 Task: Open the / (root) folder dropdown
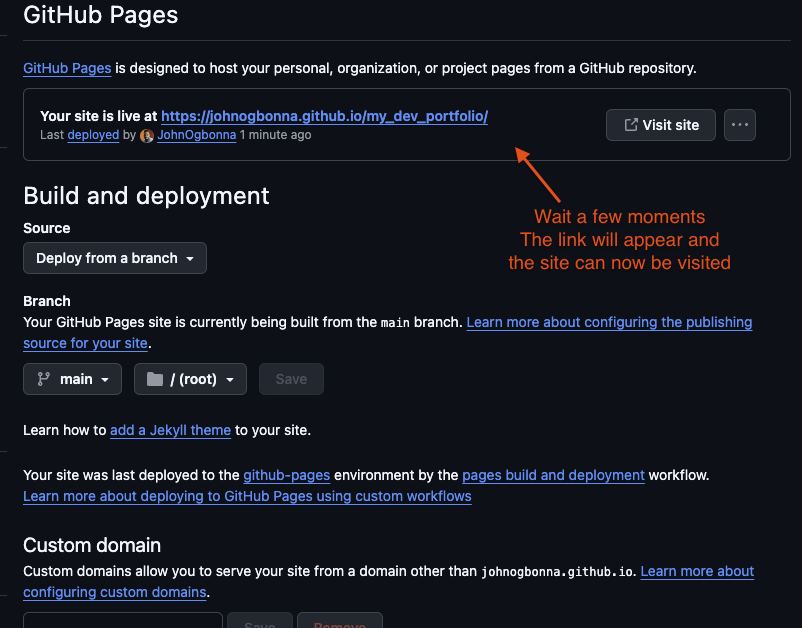[x=190, y=379]
